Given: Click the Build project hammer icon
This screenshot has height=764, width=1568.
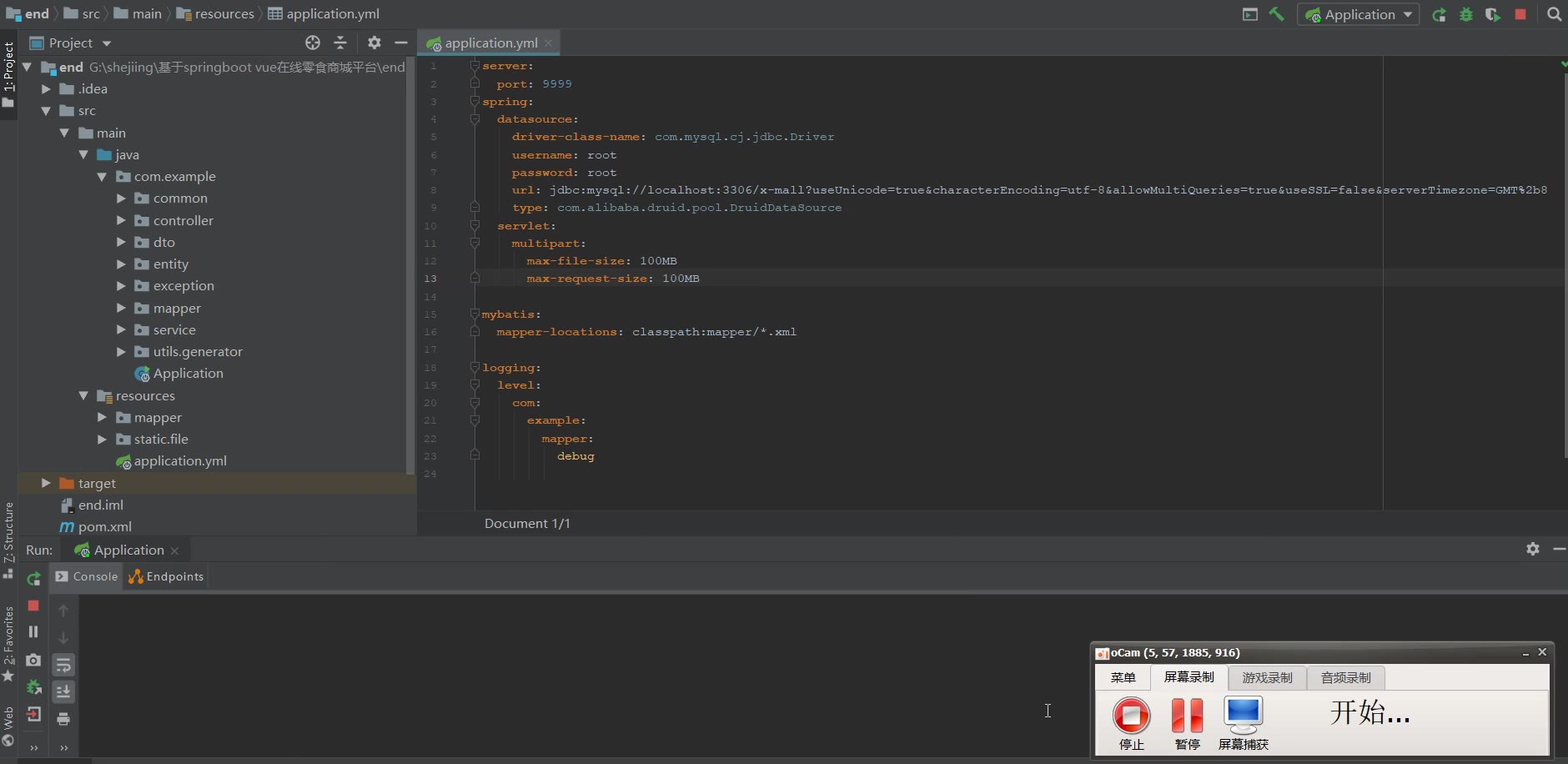Looking at the screenshot, I should click(1276, 14).
